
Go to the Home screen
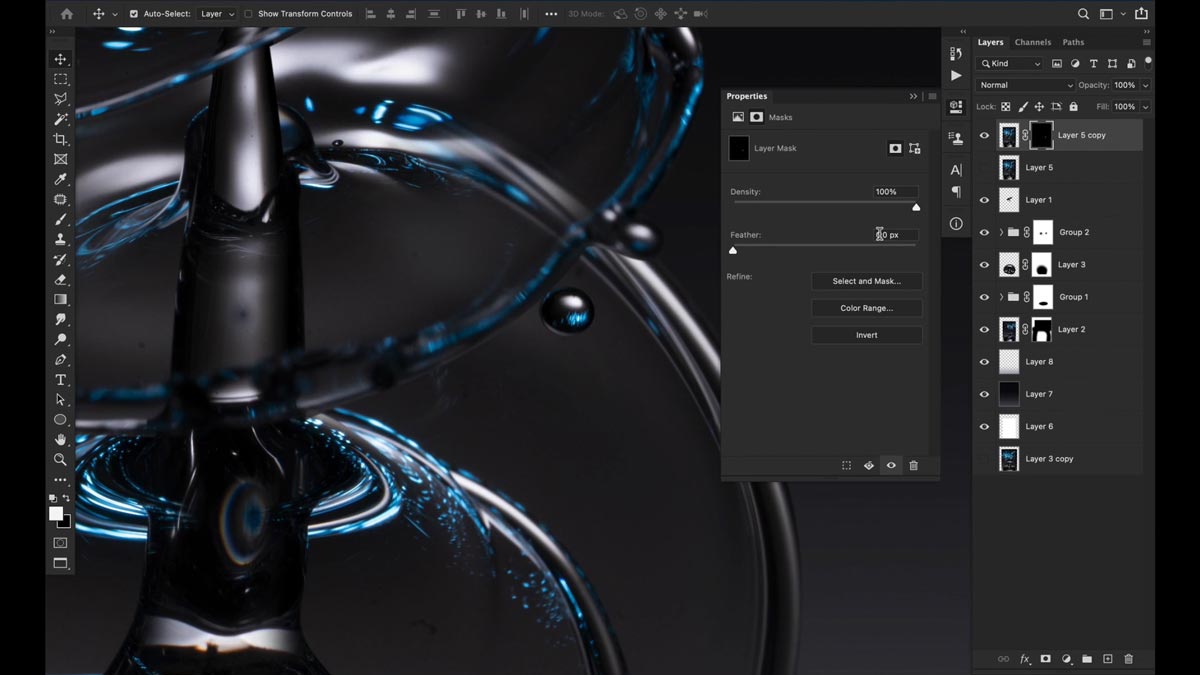tap(67, 14)
